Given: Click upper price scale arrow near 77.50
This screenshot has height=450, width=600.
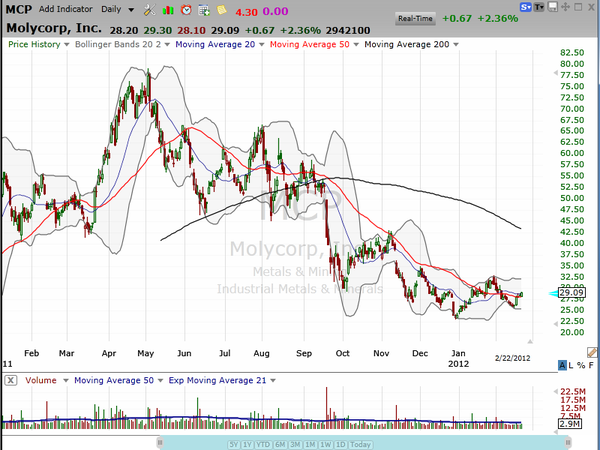Looking at the screenshot, I should 556,73.
